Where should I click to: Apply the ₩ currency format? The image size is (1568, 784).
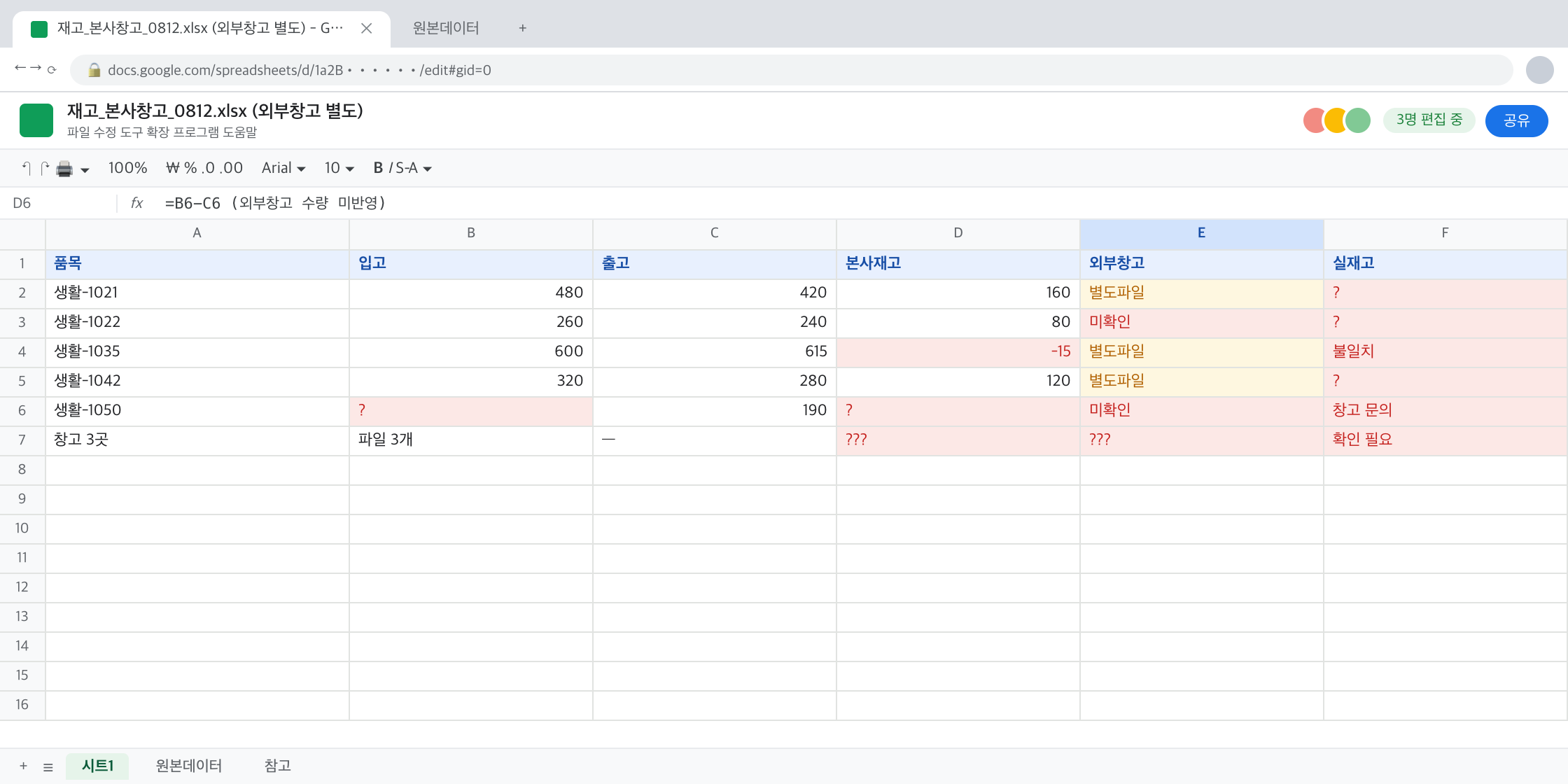pos(173,168)
